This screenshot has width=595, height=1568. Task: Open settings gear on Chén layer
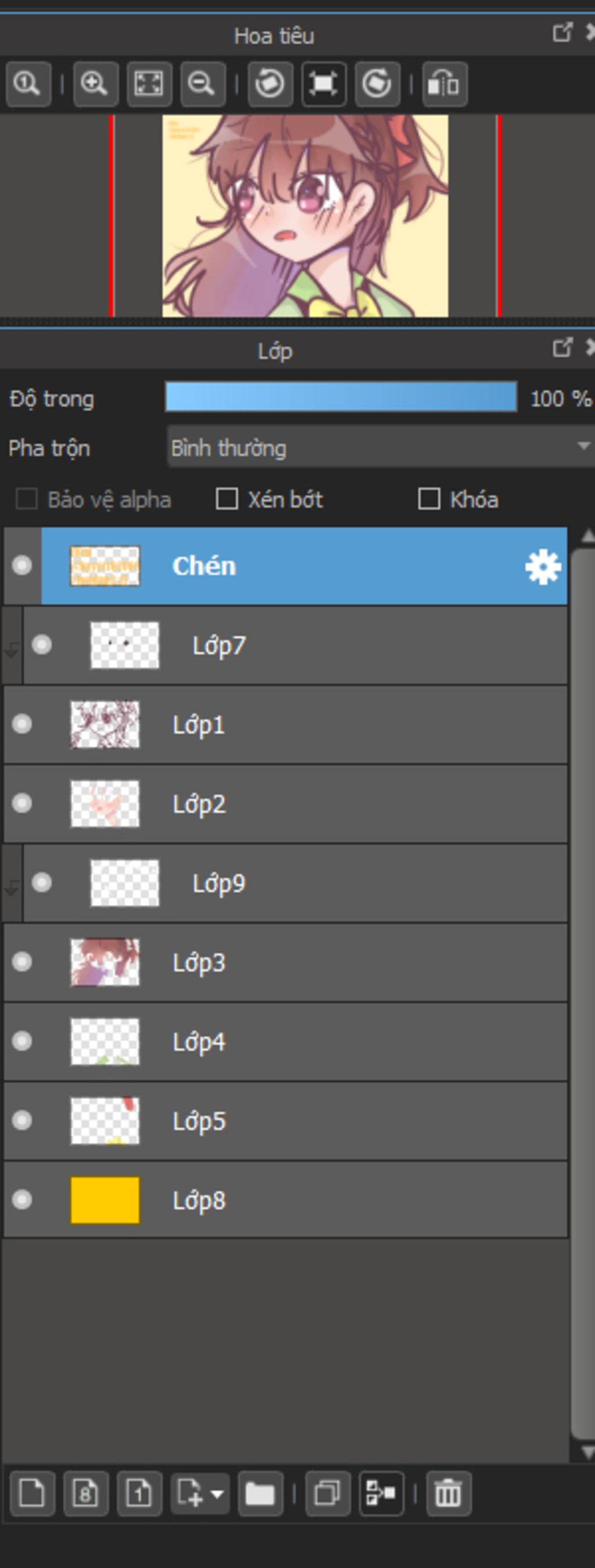coord(542,567)
